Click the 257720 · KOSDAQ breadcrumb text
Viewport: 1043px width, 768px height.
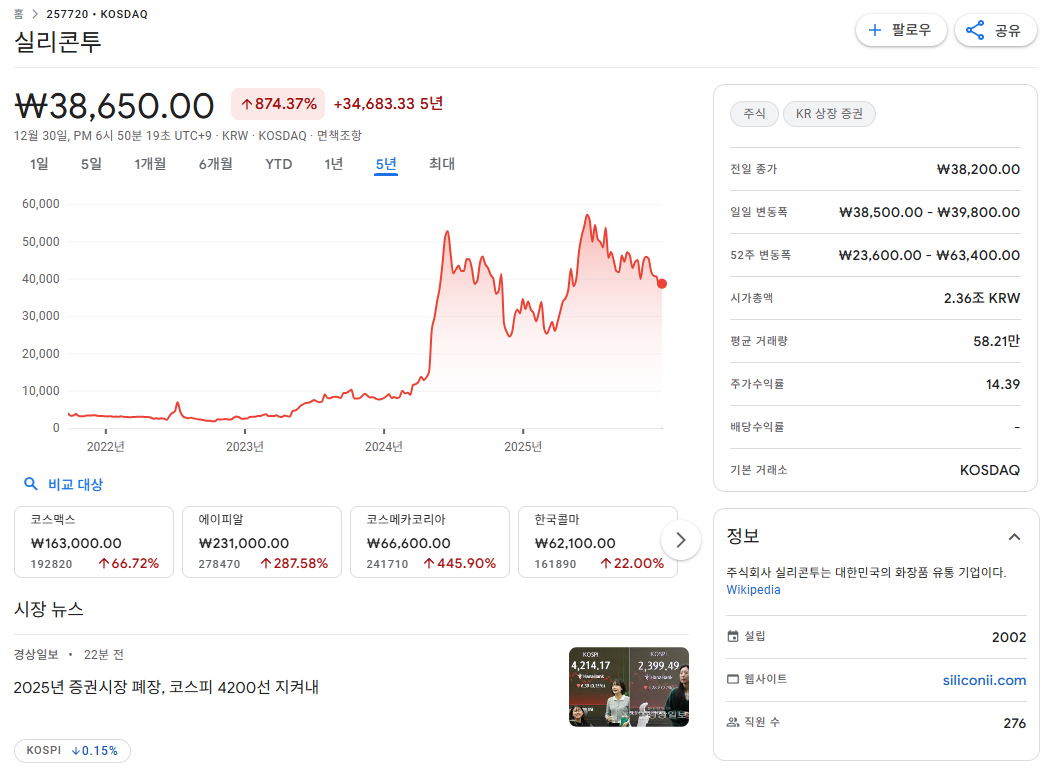97,14
